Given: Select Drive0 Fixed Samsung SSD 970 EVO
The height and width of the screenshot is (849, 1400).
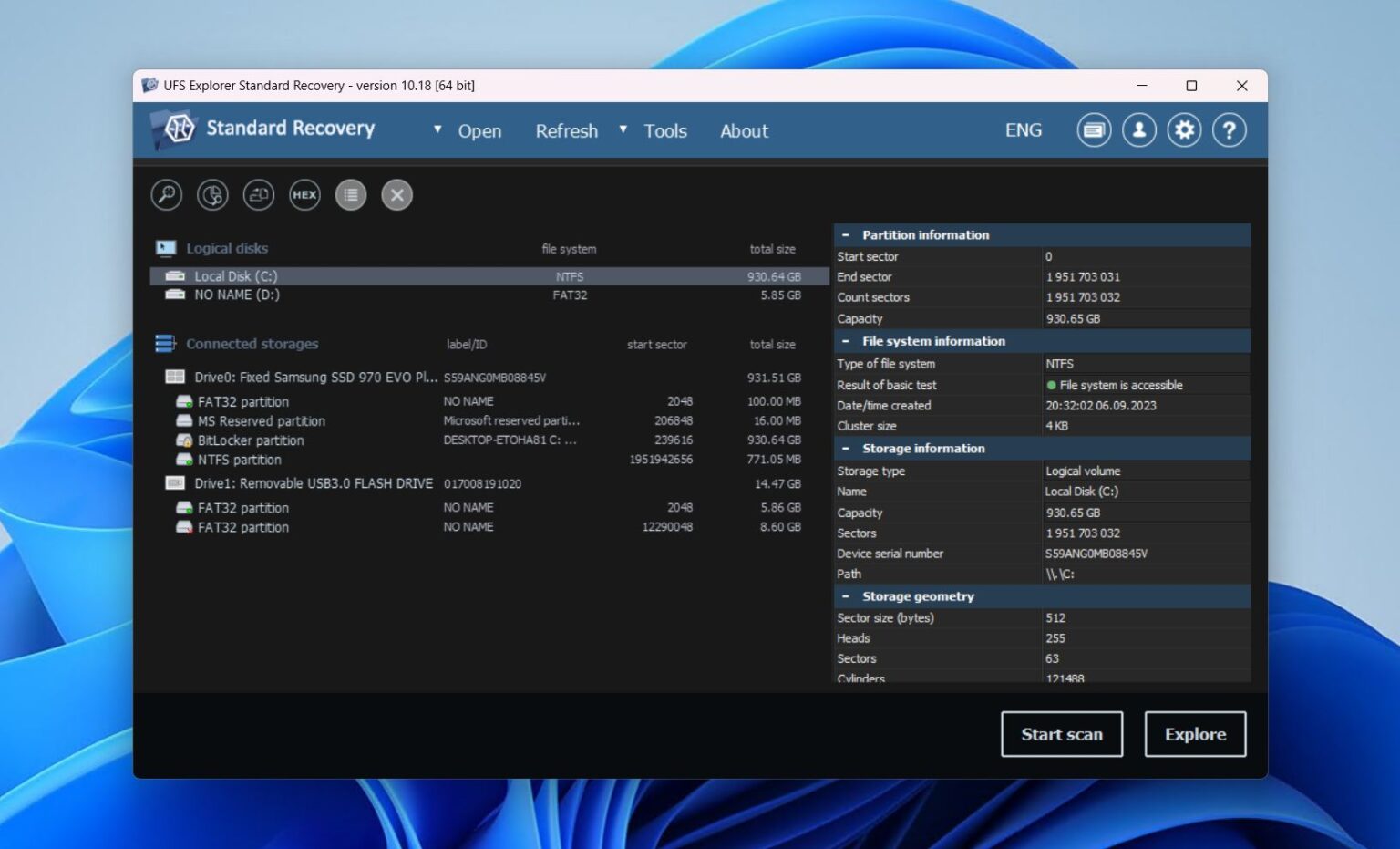Looking at the screenshot, I should tap(489, 377).
